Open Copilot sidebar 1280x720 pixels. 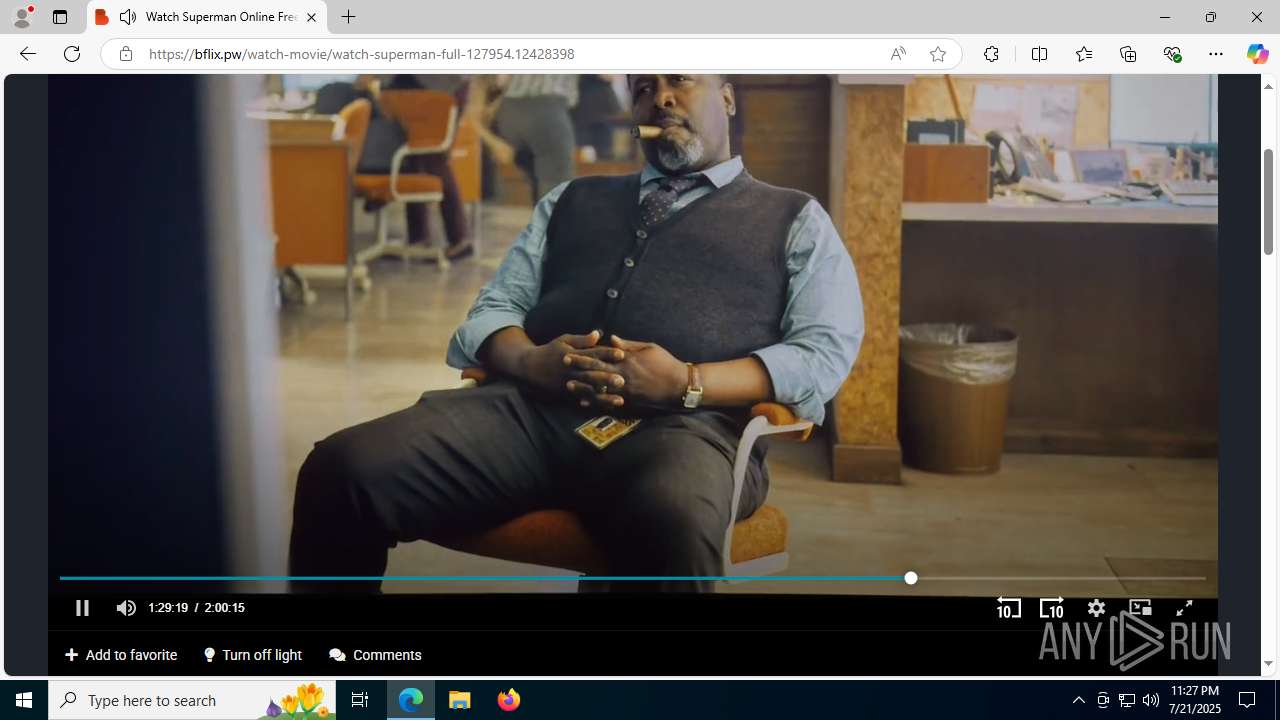(x=1257, y=54)
